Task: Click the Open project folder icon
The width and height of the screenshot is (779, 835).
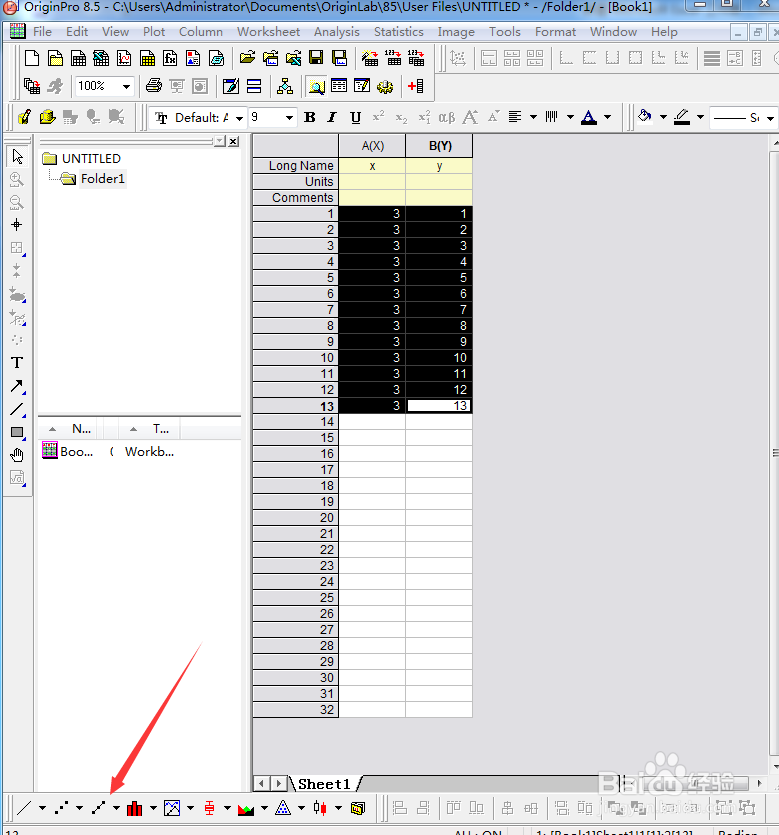Action: coord(247,58)
